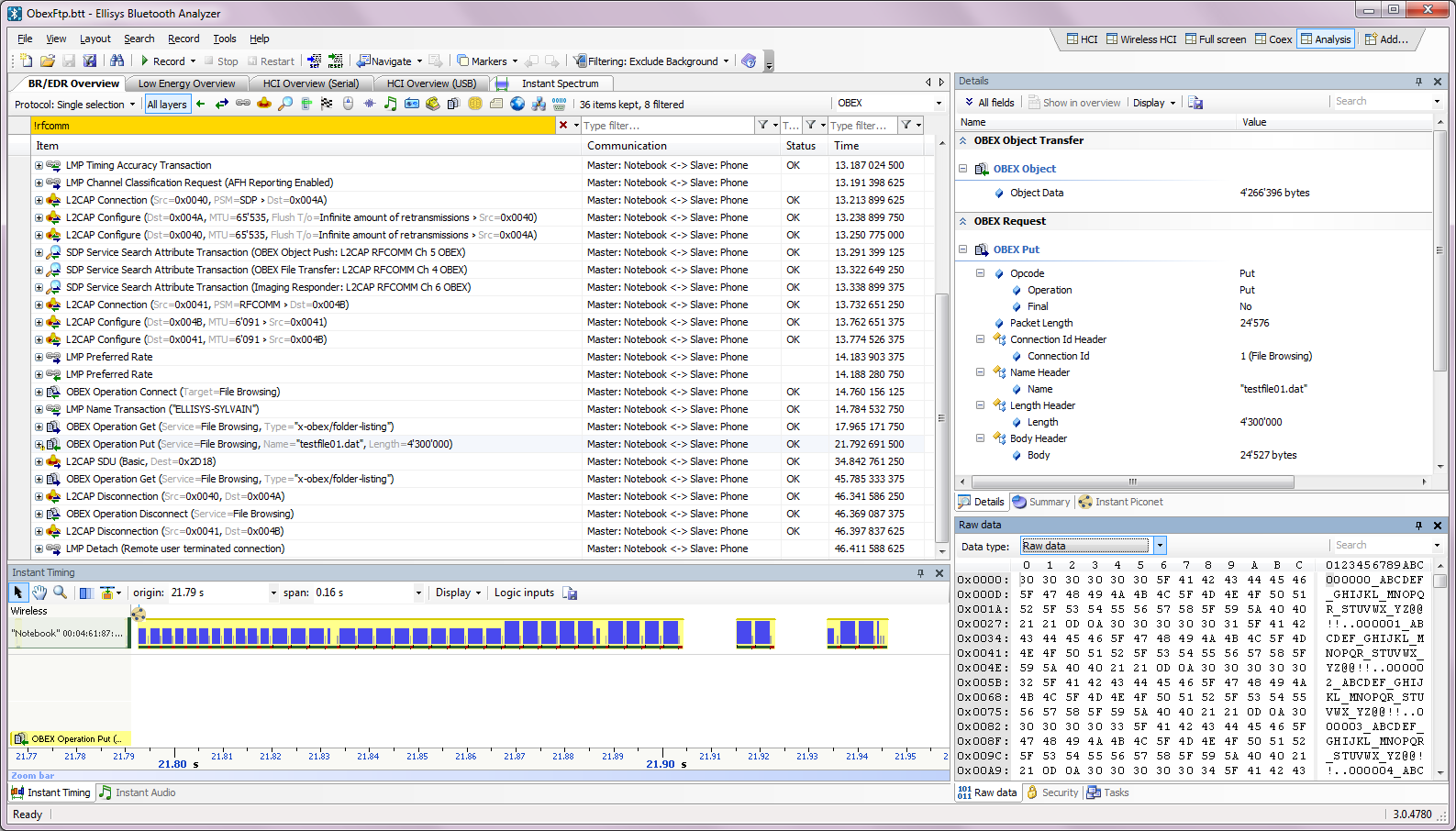
Task: Pin the Raw data panel
Action: coord(1418,526)
